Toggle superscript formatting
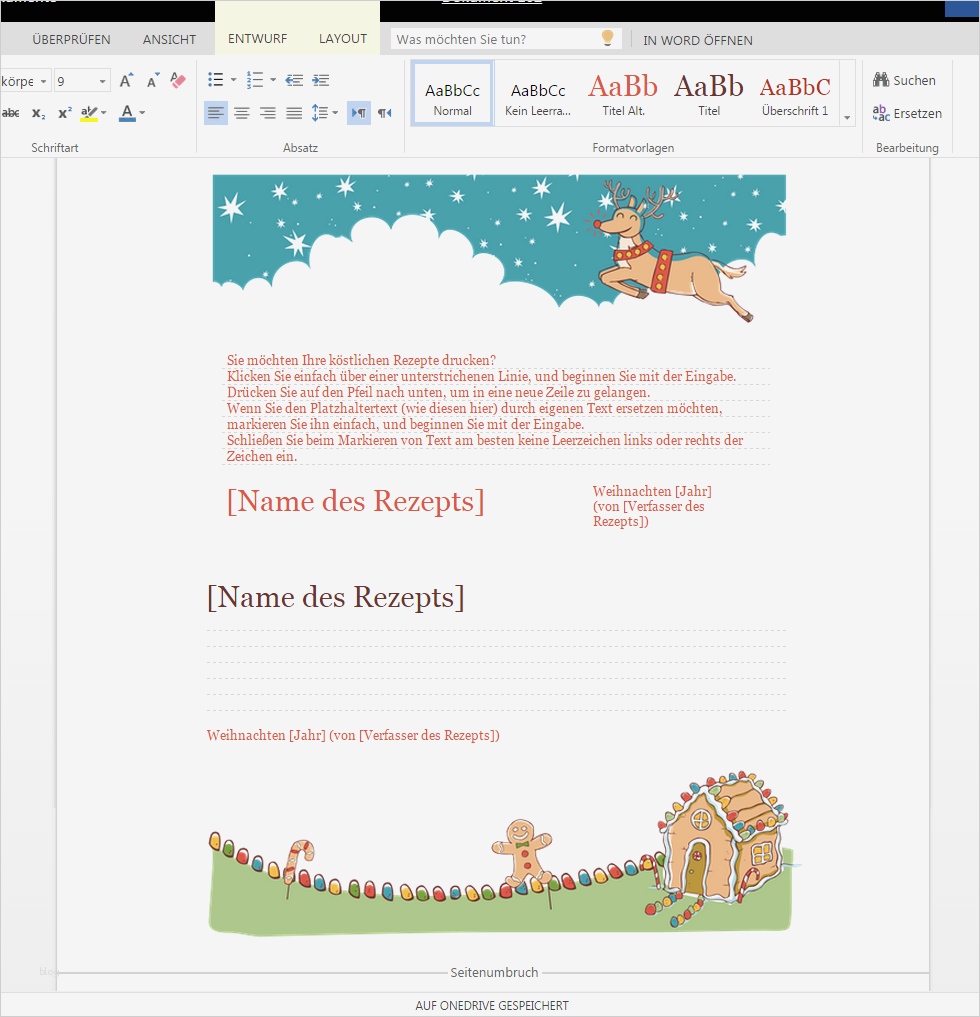 coord(65,112)
